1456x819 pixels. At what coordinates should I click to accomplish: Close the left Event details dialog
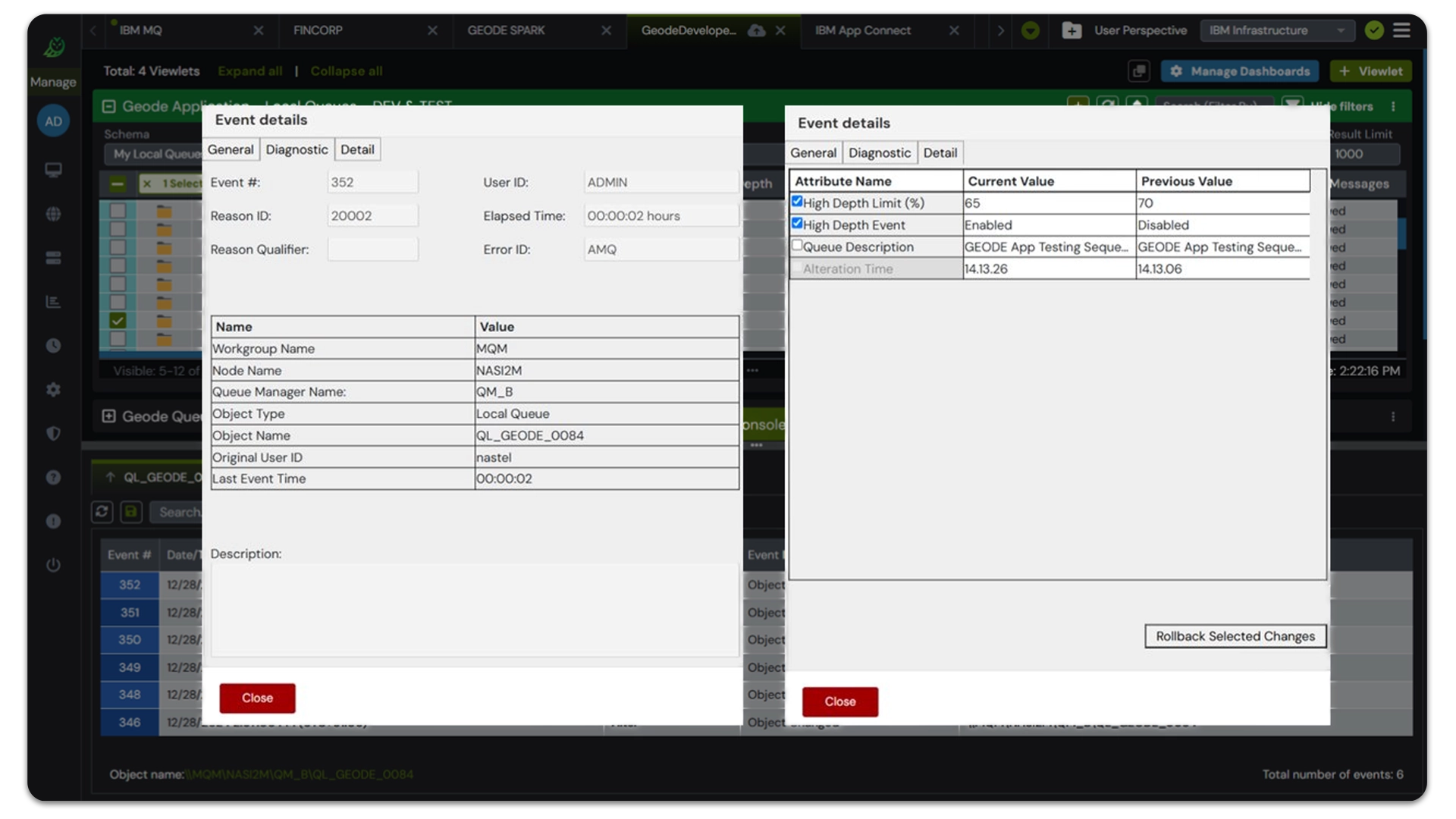(x=257, y=698)
